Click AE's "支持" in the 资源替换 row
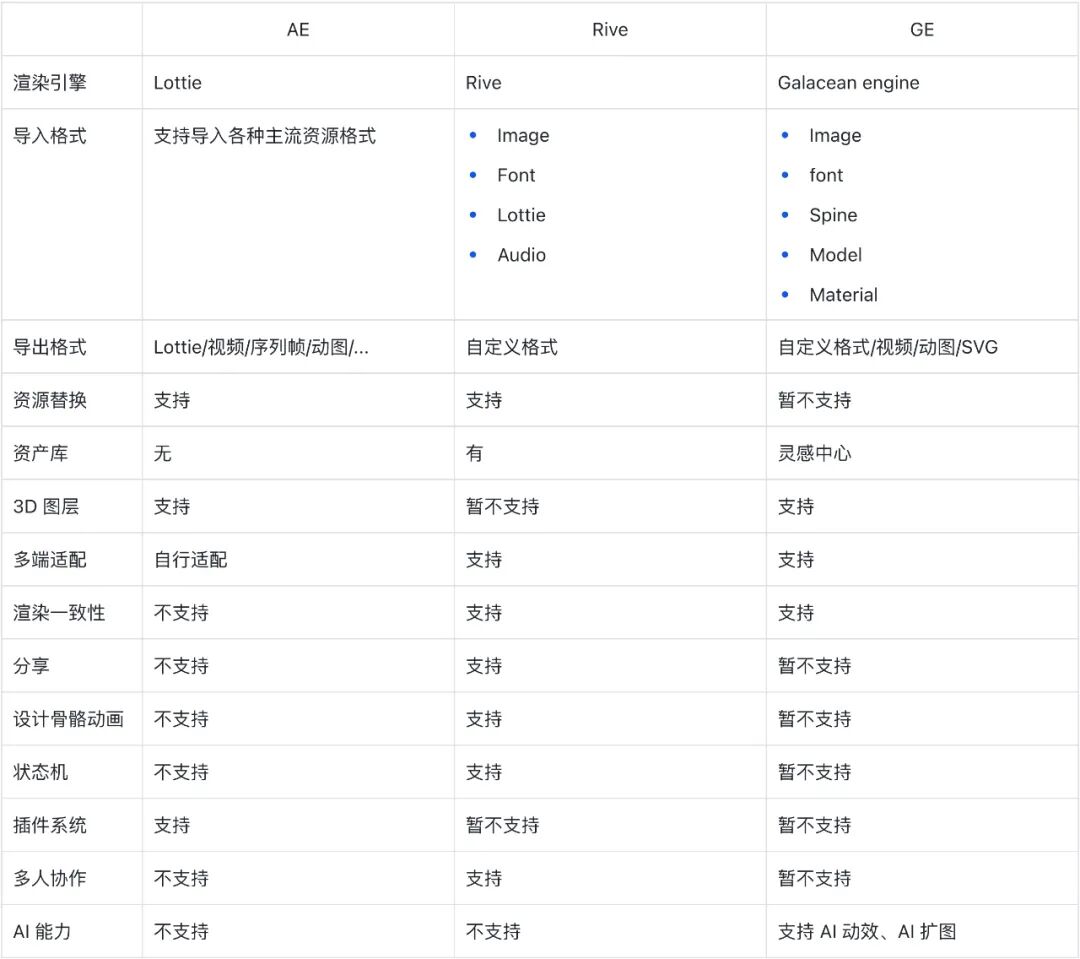1080x959 pixels. [172, 400]
